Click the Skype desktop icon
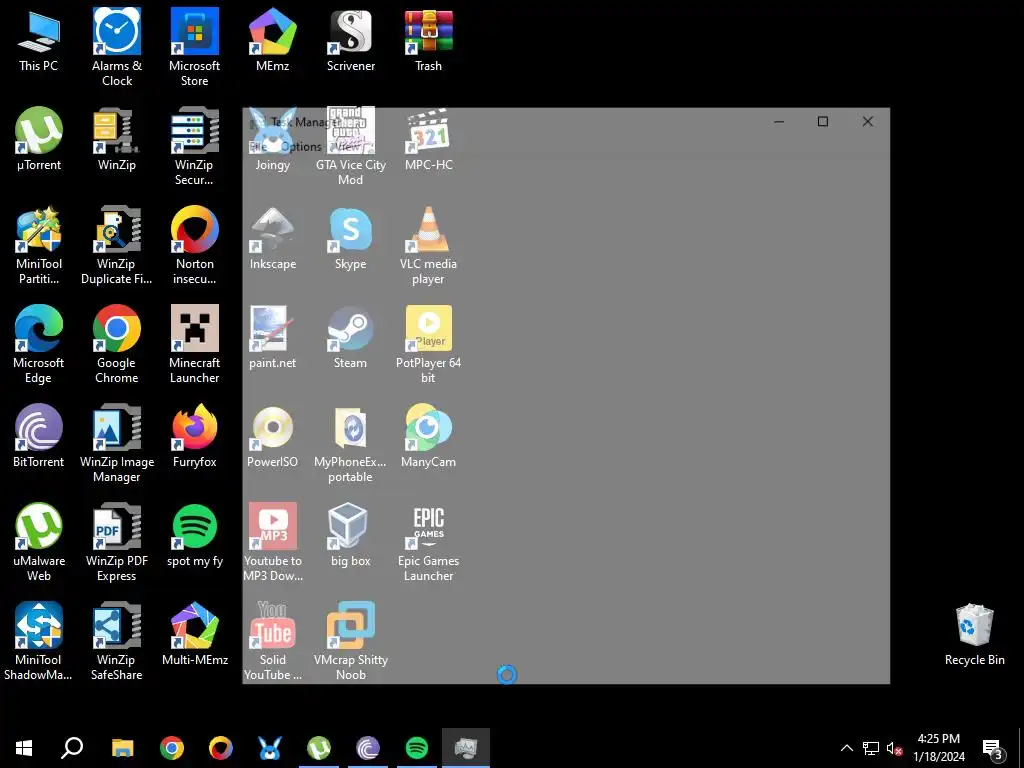This screenshot has height=768, width=1024. point(351,238)
